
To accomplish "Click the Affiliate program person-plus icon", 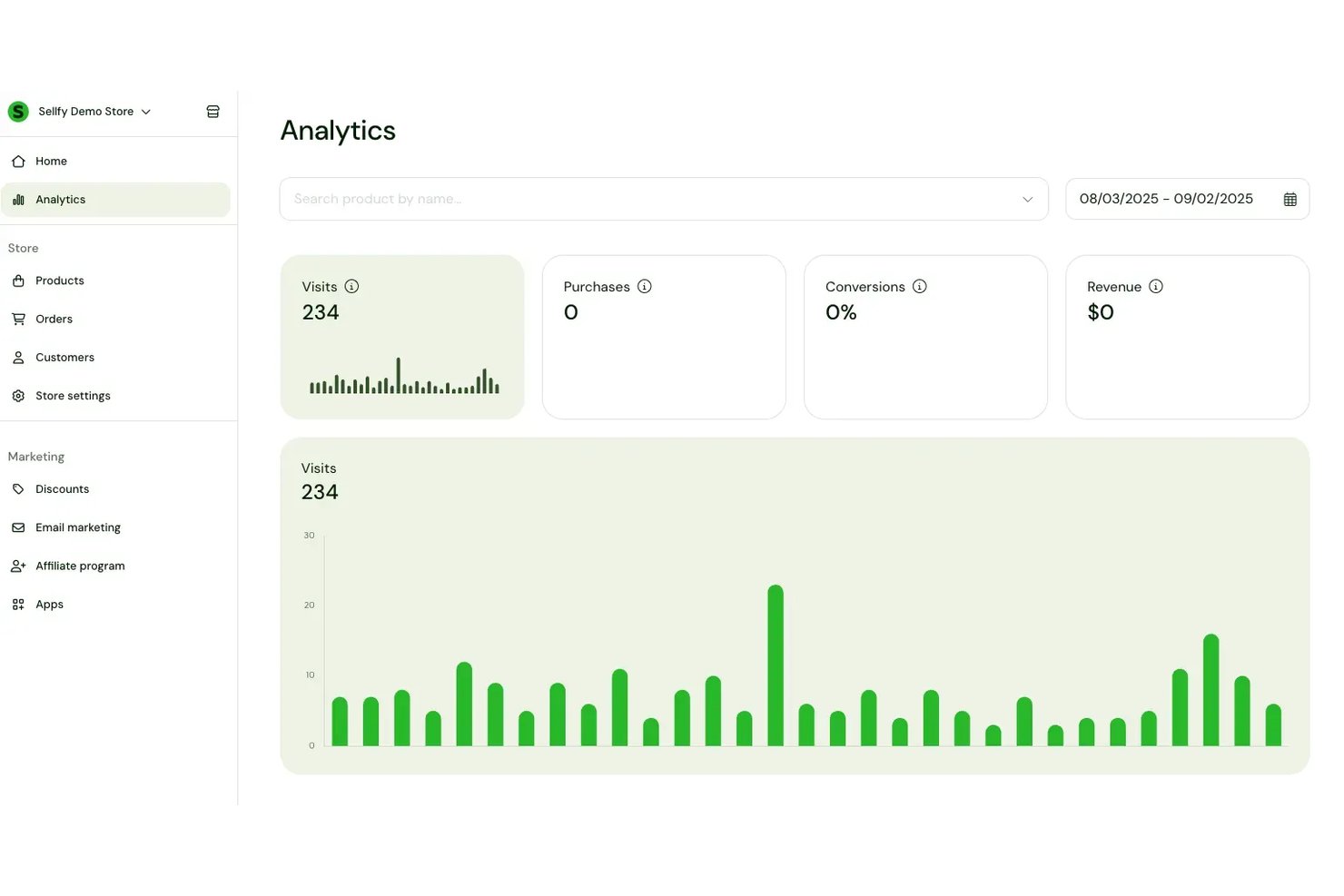I will pyautogui.click(x=18, y=566).
